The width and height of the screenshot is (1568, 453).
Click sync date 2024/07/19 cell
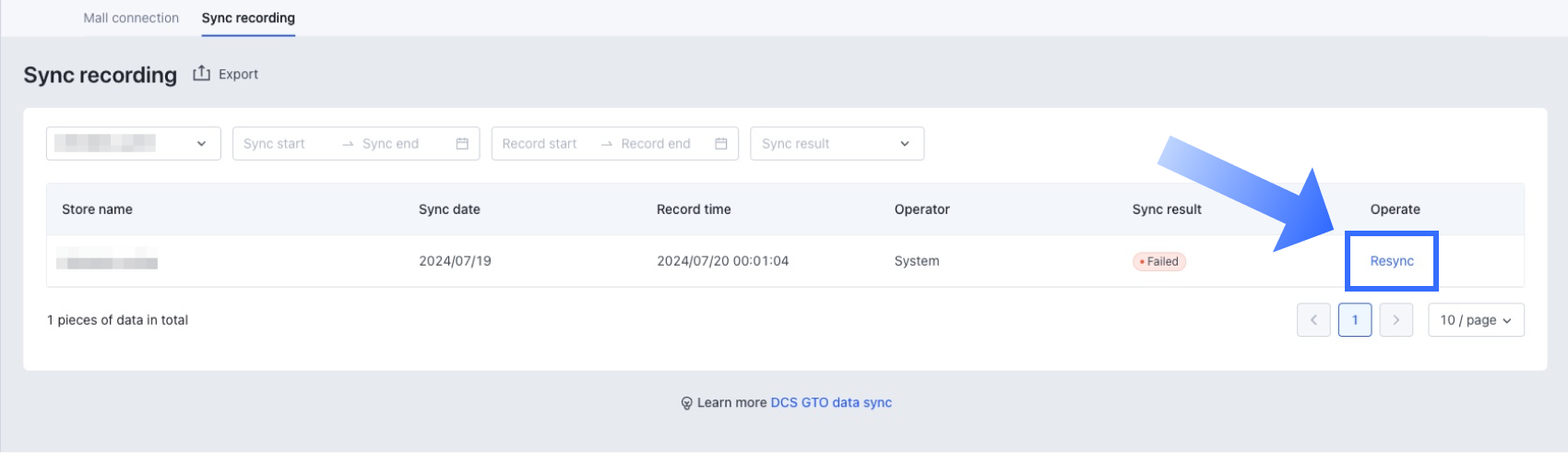455,261
